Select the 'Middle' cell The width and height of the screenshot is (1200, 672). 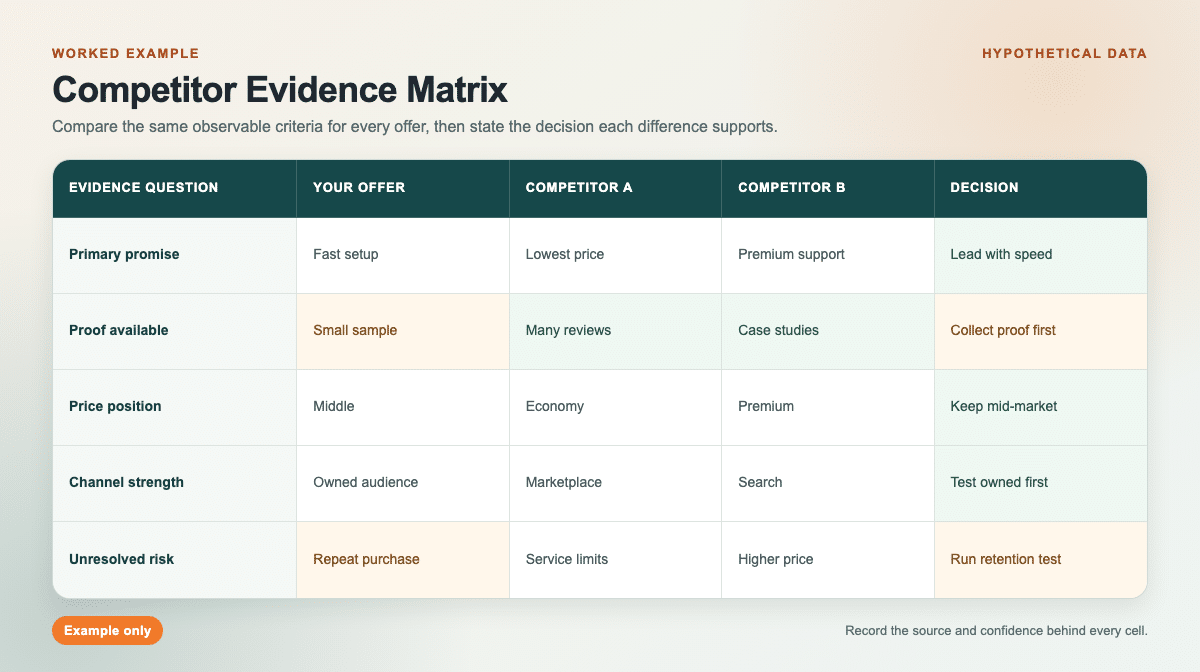pyautogui.click(x=403, y=407)
